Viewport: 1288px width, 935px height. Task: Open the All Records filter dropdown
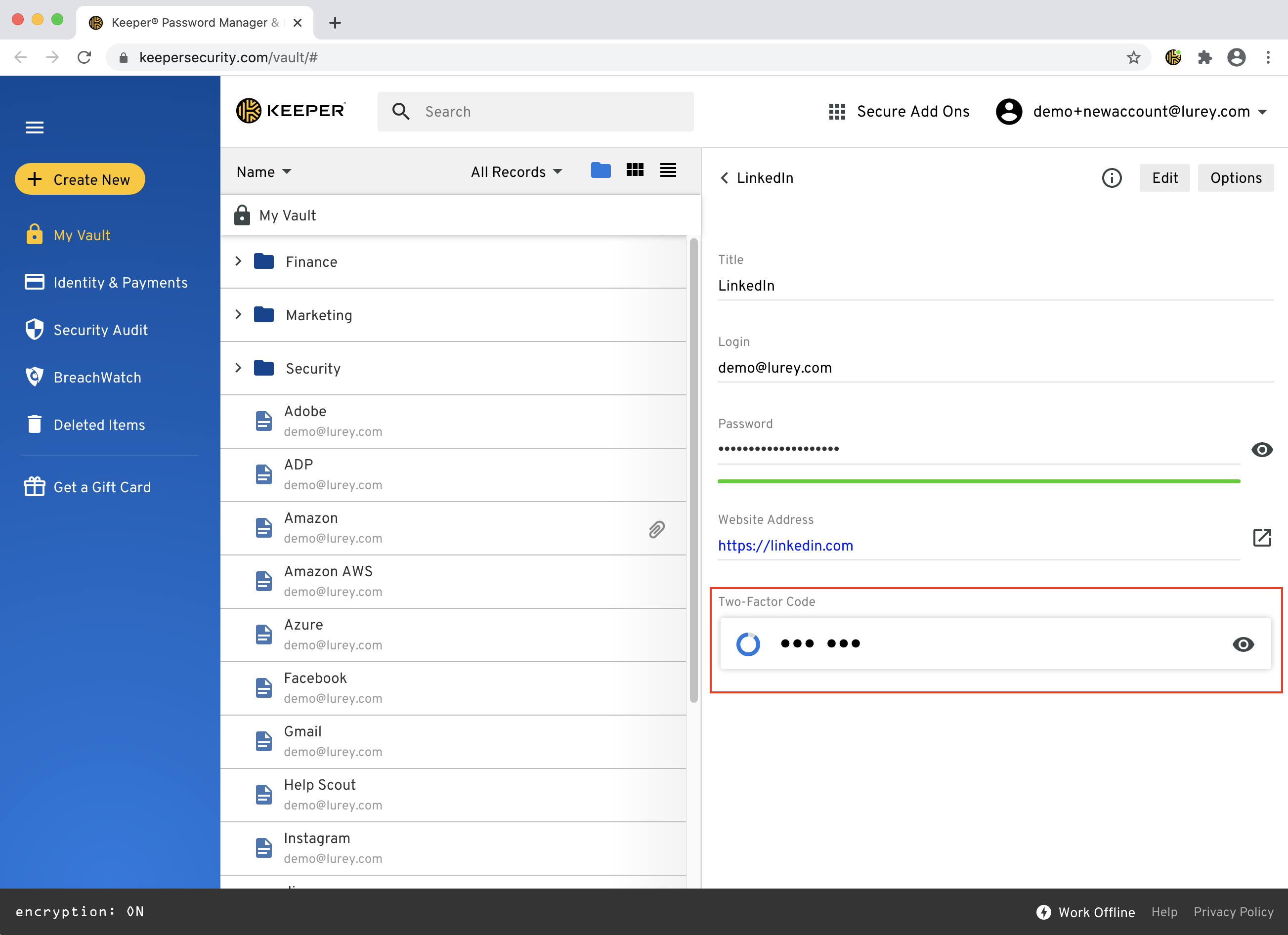516,171
